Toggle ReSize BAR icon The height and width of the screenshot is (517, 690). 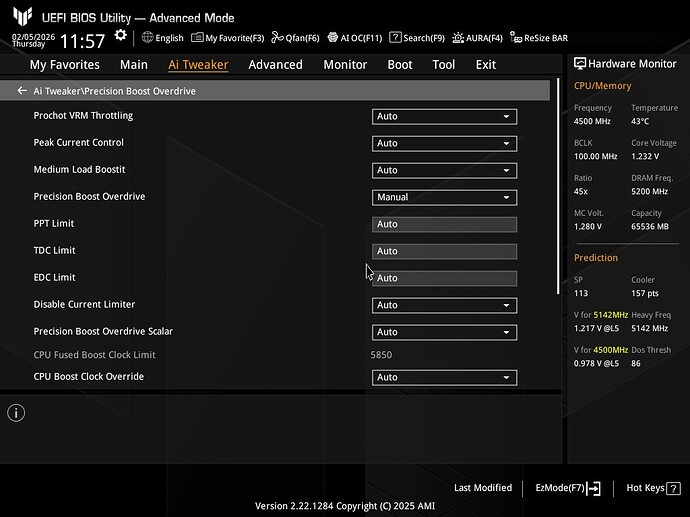516,37
